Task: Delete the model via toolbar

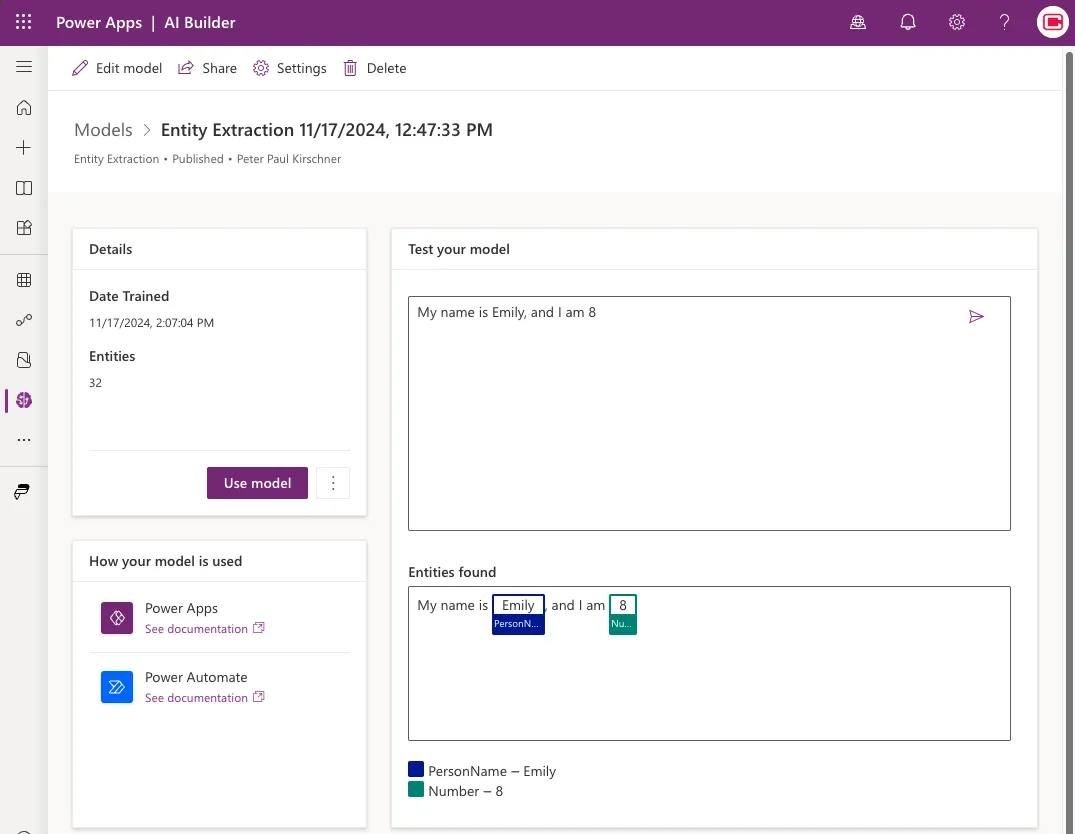Action: tap(374, 68)
